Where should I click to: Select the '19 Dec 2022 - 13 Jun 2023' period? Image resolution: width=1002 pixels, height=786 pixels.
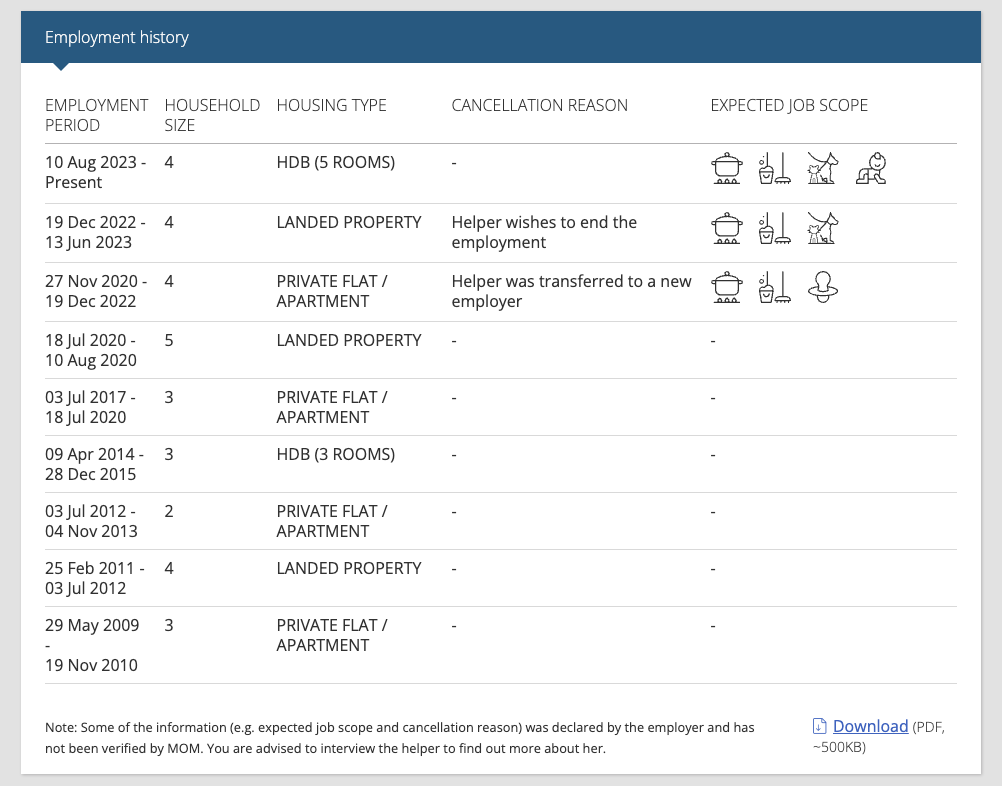[95, 232]
